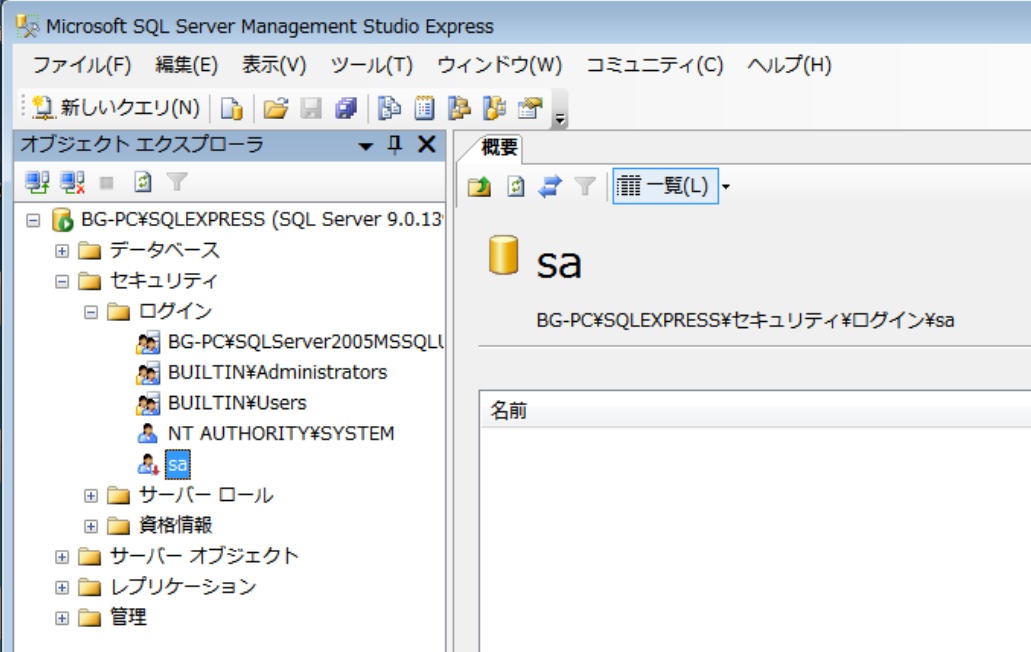Viewport: 1031px width, 652px height.
Task: Click the save all icon
Action: (x=346, y=108)
